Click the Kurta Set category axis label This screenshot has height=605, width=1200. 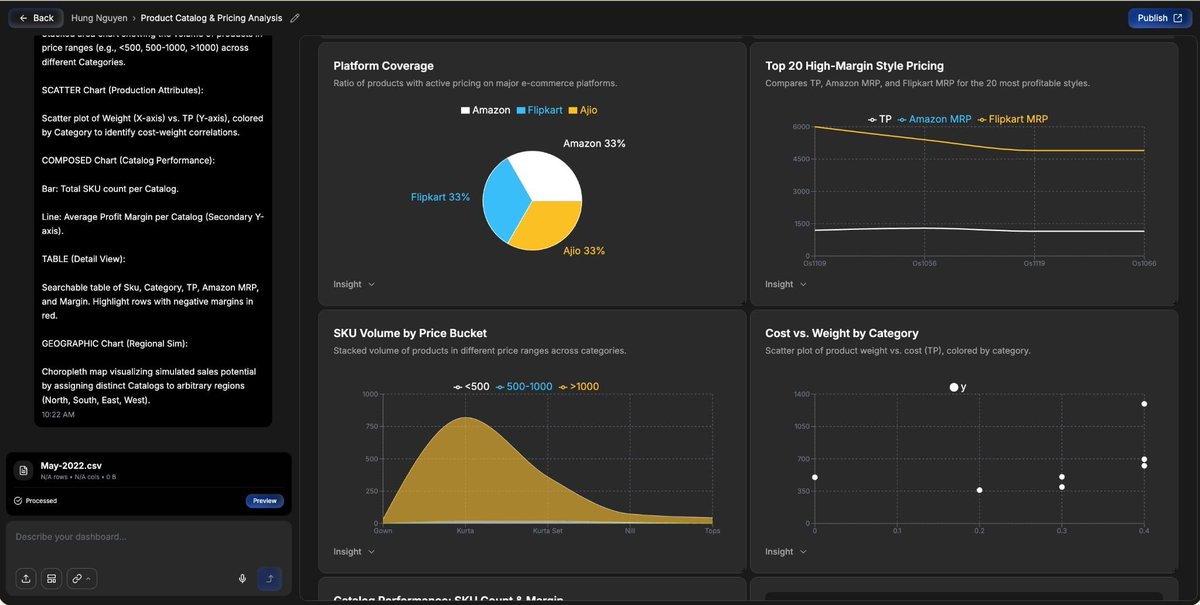(x=547, y=530)
